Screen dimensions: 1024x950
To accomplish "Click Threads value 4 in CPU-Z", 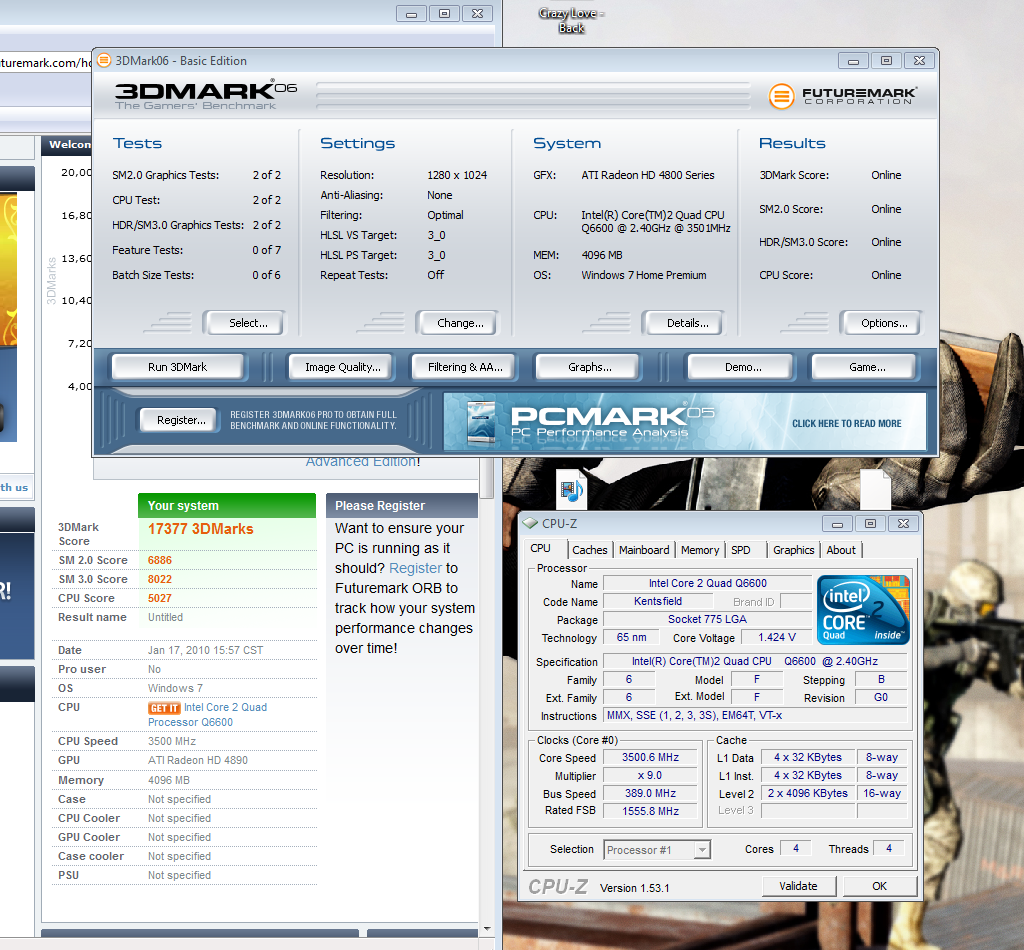I will (889, 848).
